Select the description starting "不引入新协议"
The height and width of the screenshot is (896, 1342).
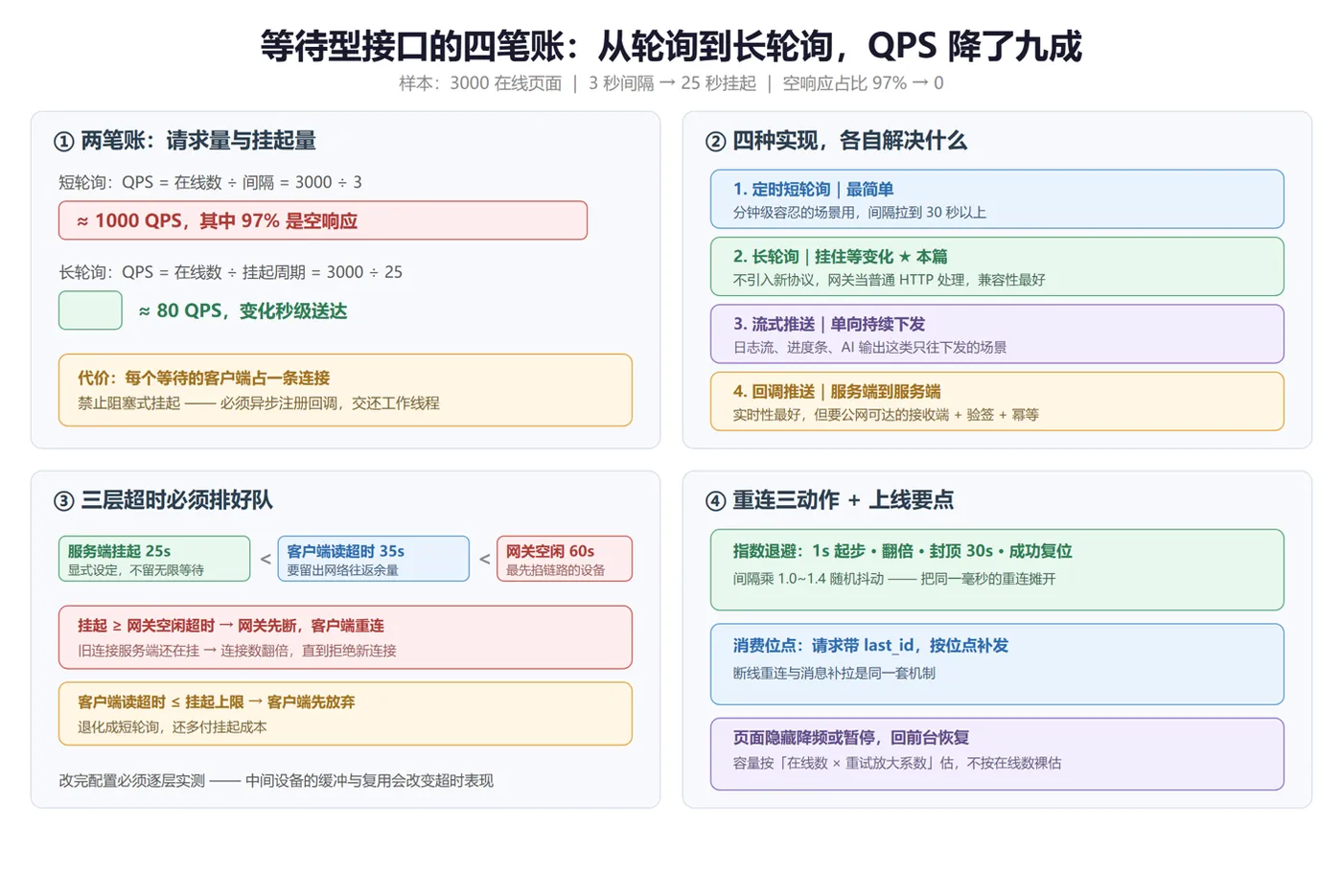[x=890, y=280]
